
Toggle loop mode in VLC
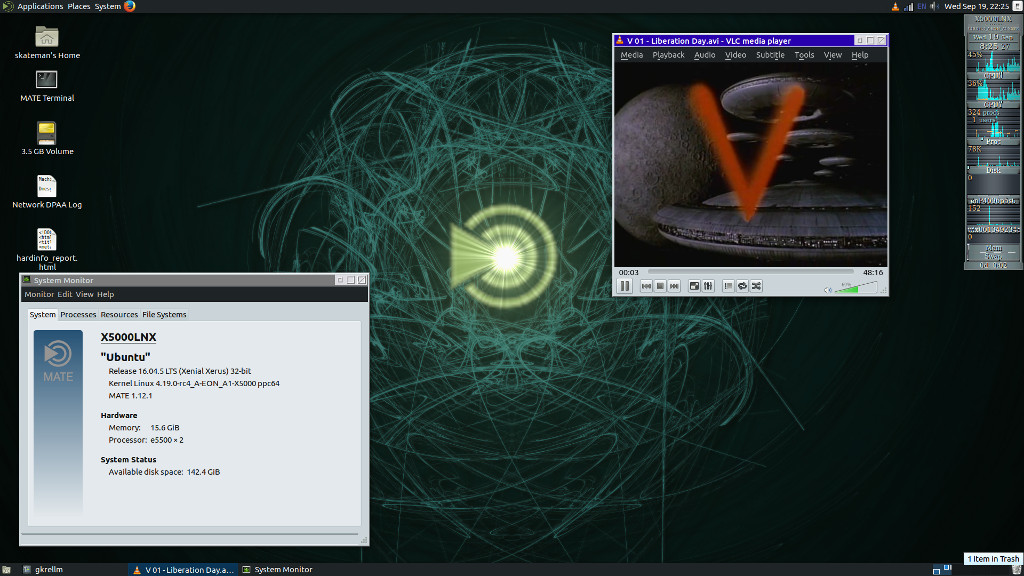[743, 286]
